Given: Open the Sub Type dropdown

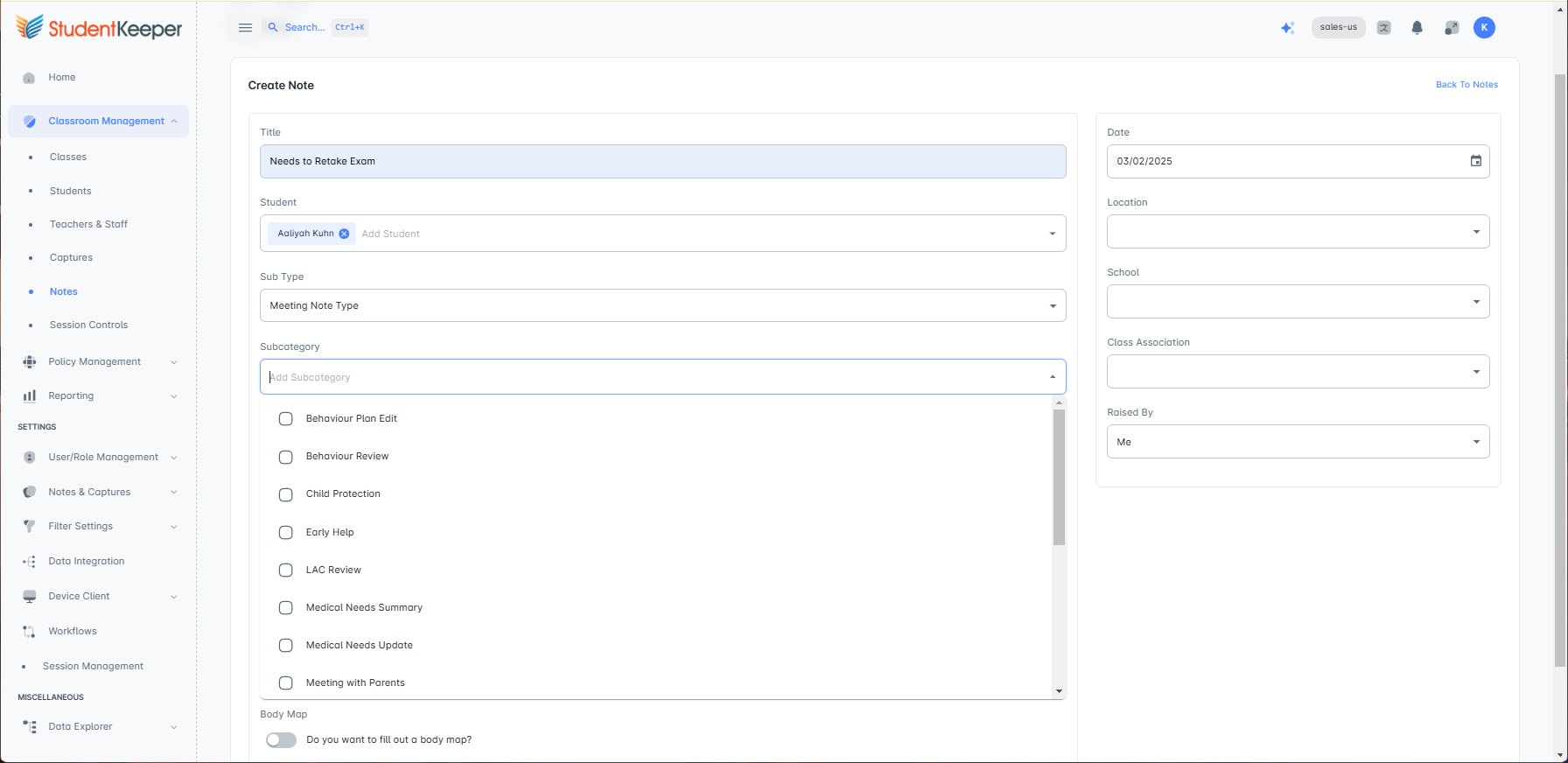Looking at the screenshot, I should pos(662,305).
